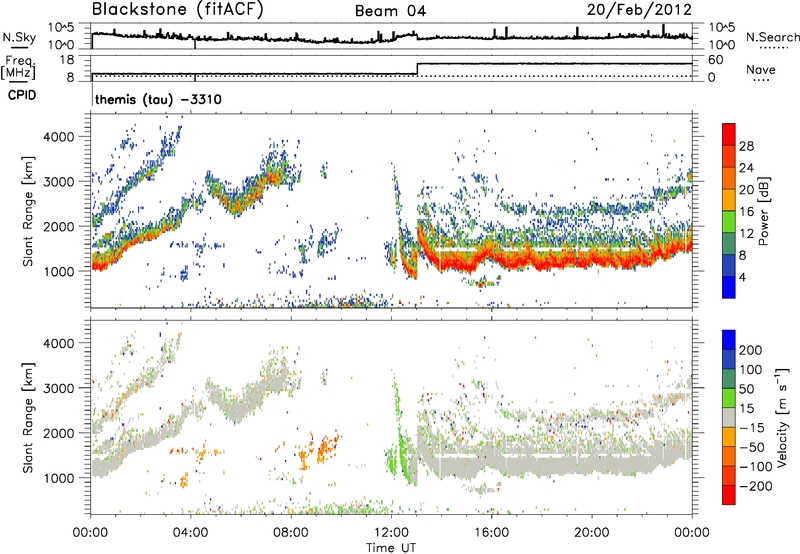Click the "20:00" time axis tick label
Image resolution: width=800 pixels, height=554 pixels.
click(x=592, y=533)
